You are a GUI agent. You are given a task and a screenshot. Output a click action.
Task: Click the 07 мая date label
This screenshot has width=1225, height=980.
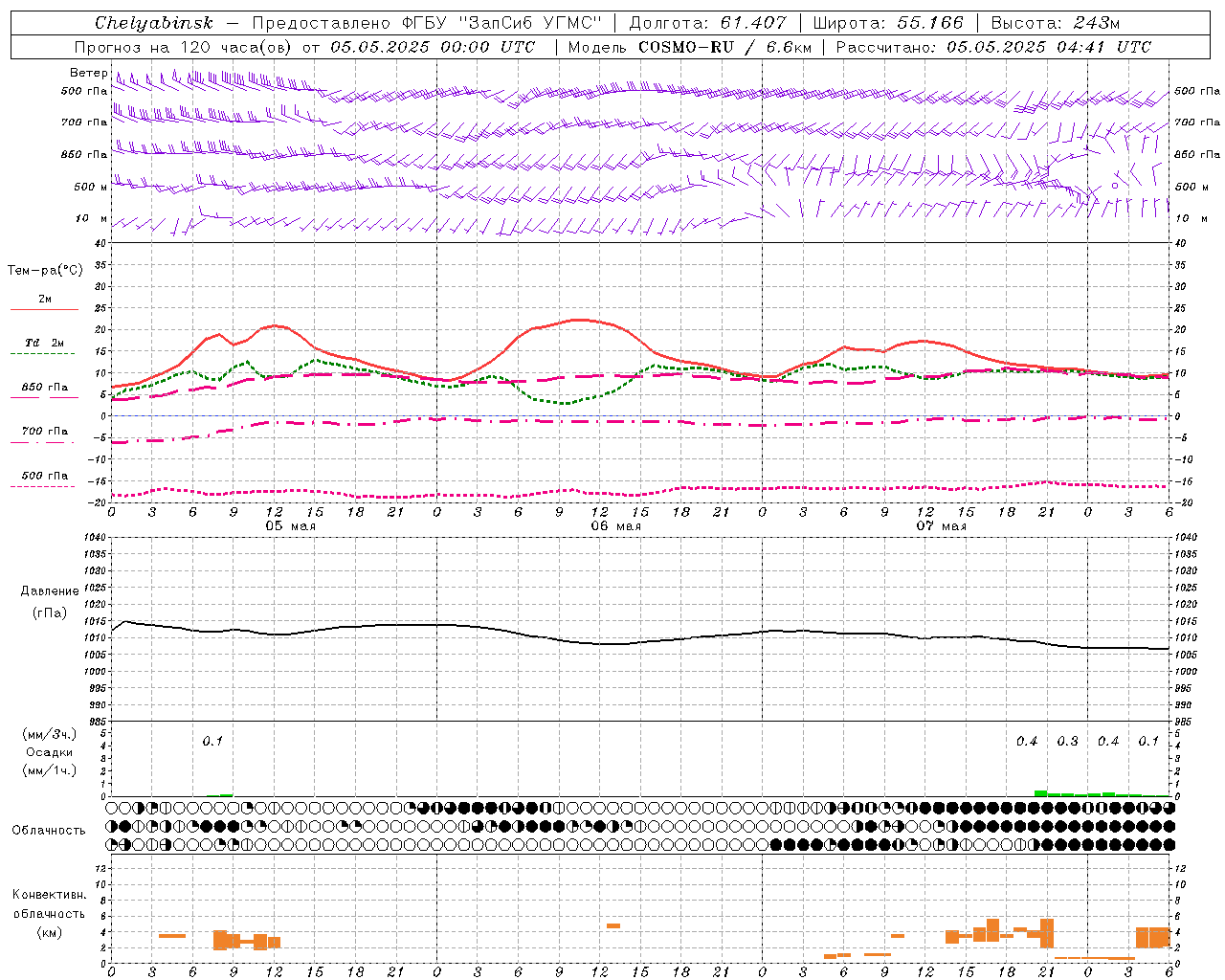point(941,526)
